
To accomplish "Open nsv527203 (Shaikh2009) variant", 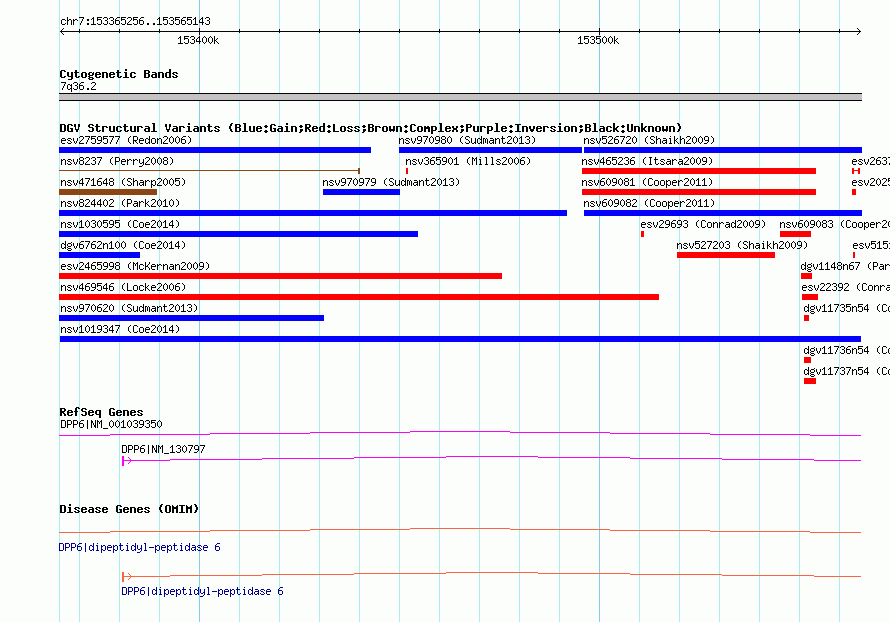I will [742, 245].
